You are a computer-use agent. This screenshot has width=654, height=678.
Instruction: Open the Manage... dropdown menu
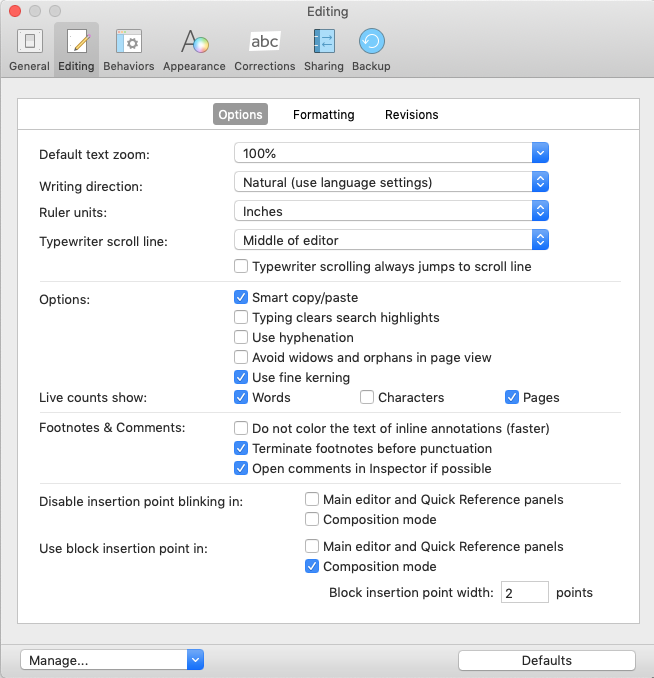112,660
